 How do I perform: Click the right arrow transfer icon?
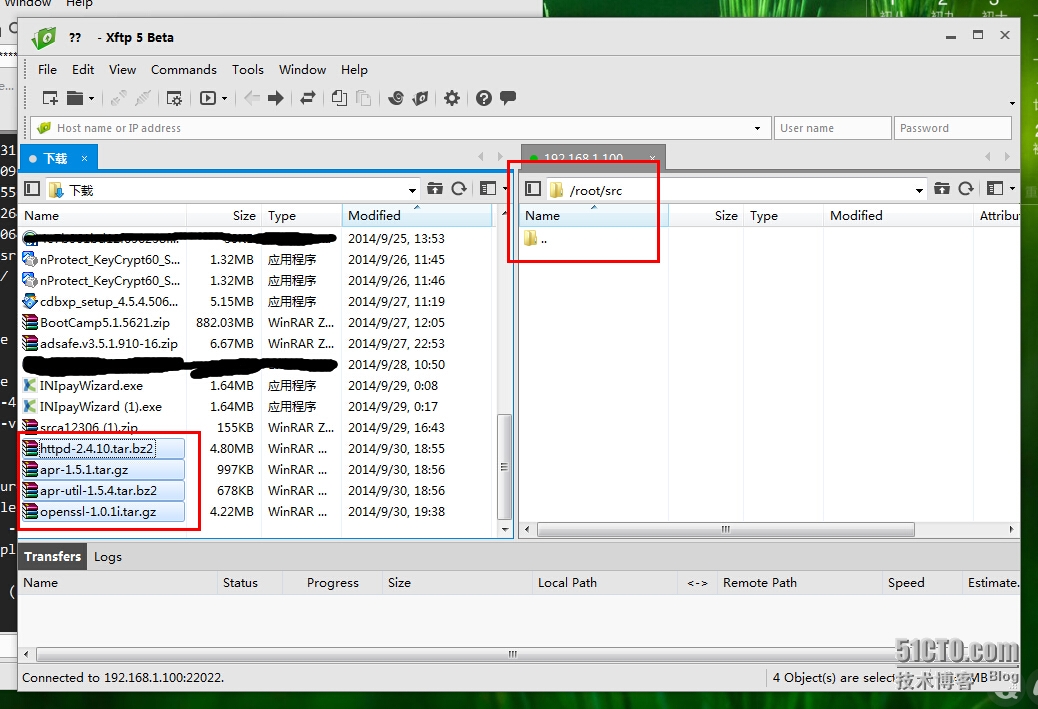pyautogui.click(x=275, y=98)
